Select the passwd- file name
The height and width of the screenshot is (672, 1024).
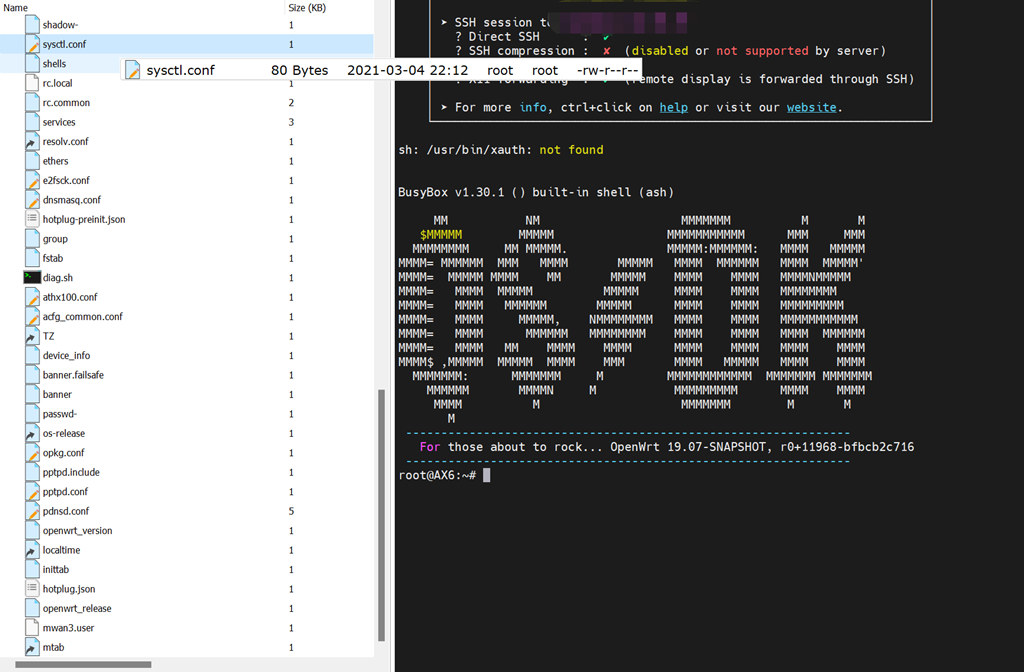pyautogui.click(x=60, y=414)
